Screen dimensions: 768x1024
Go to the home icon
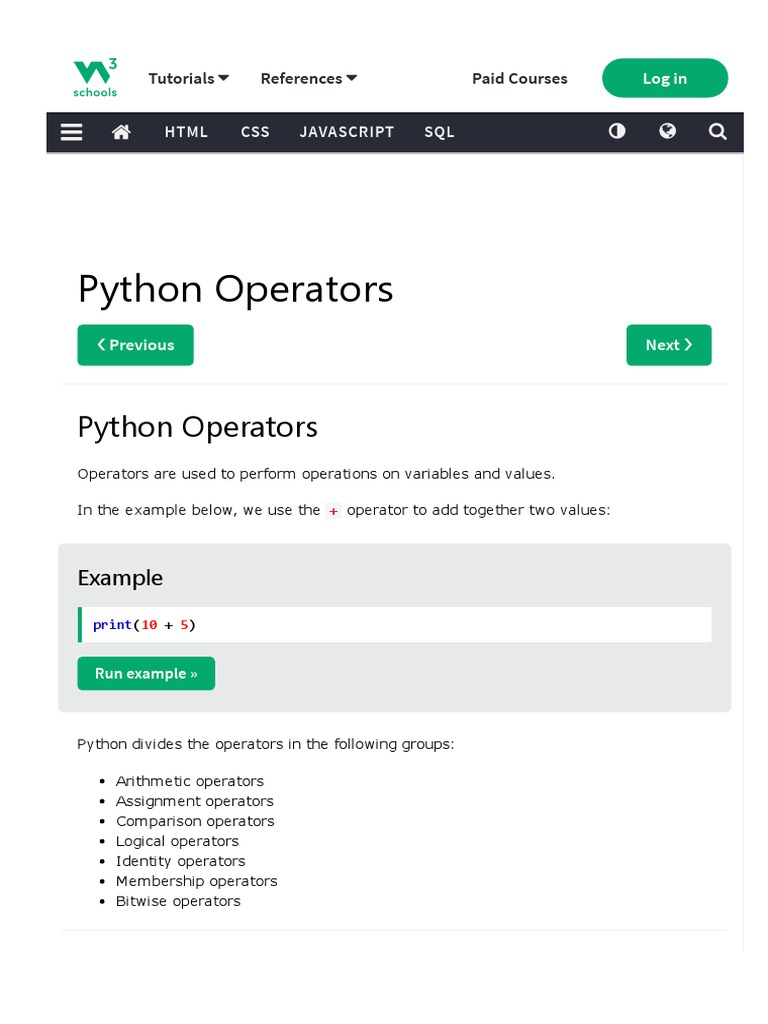(x=121, y=132)
